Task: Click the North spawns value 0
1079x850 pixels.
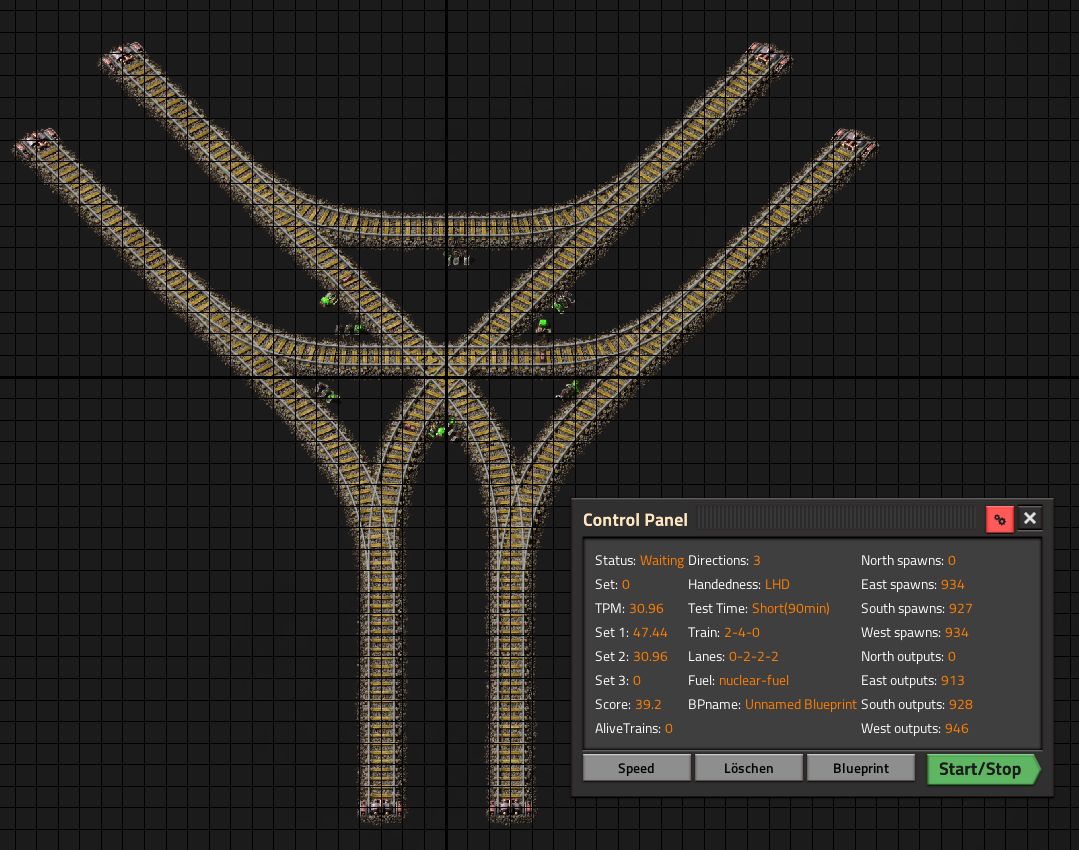Action: 952,560
